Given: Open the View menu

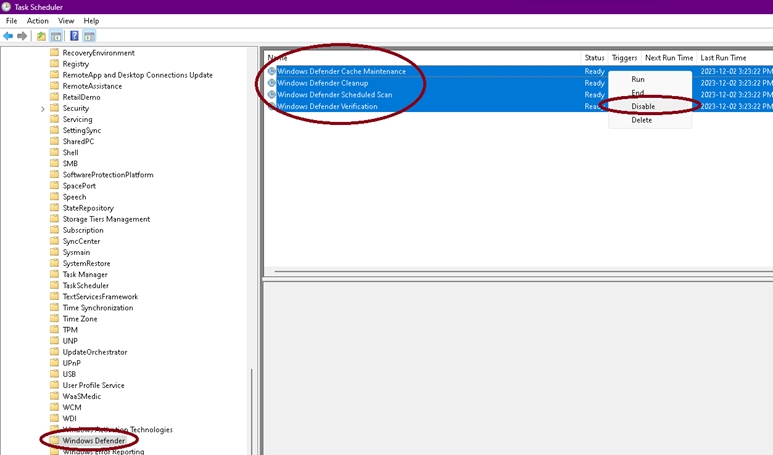Looking at the screenshot, I should coord(66,21).
